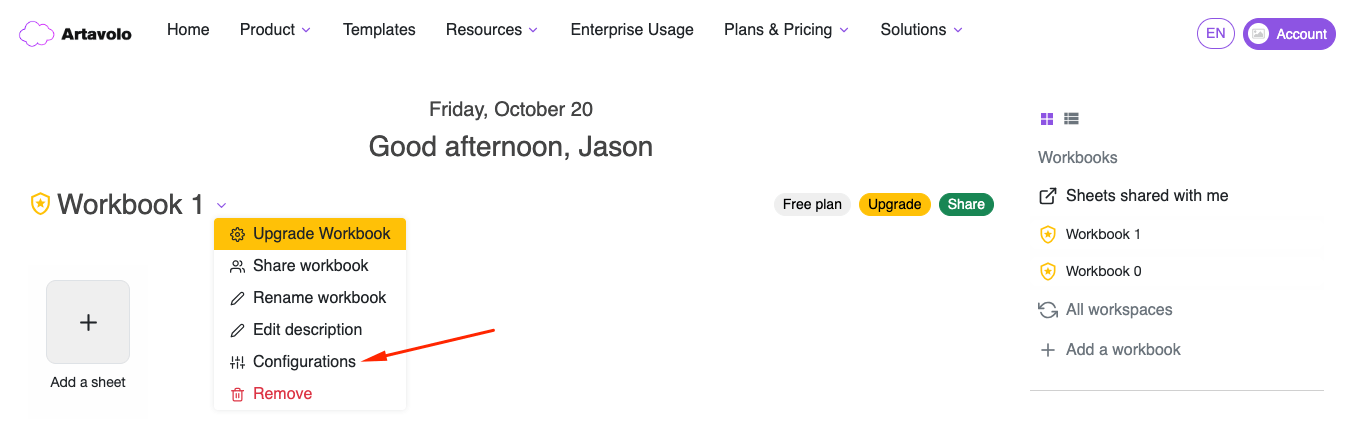Click the plus tile to add a sheet
This screenshot has height=421, width=1349.
pyautogui.click(x=88, y=322)
